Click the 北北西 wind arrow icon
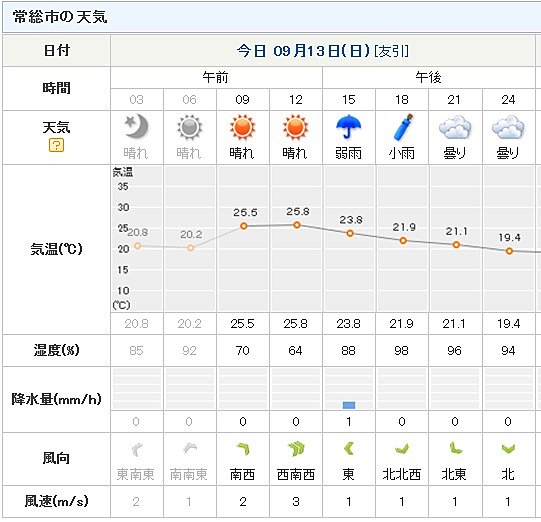Screen dimensions: 541x522 coord(402,449)
